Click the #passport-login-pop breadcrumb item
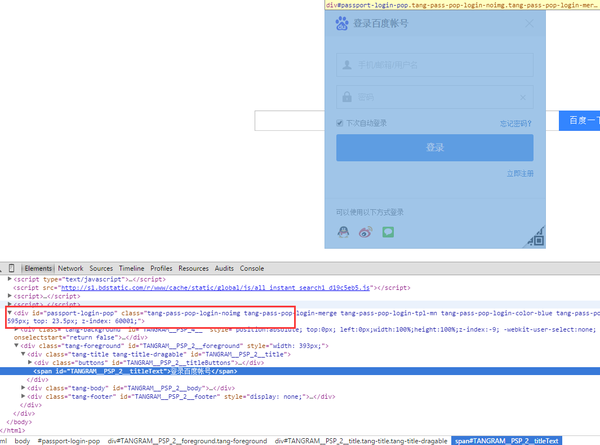The image size is (600, 445). pyautogui.click(x=68, y=441)
